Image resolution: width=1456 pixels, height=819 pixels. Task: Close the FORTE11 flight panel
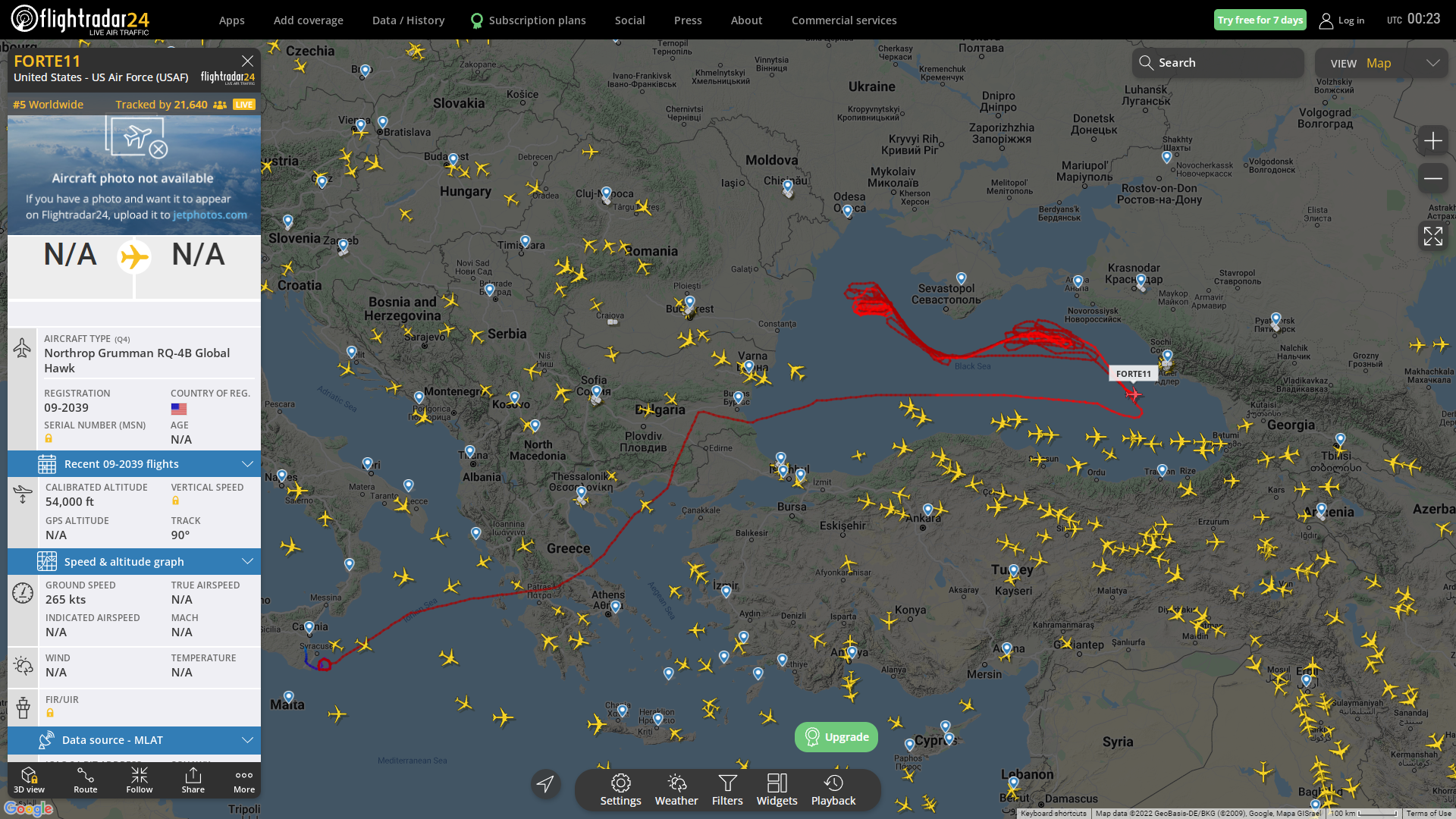[247, 61]
